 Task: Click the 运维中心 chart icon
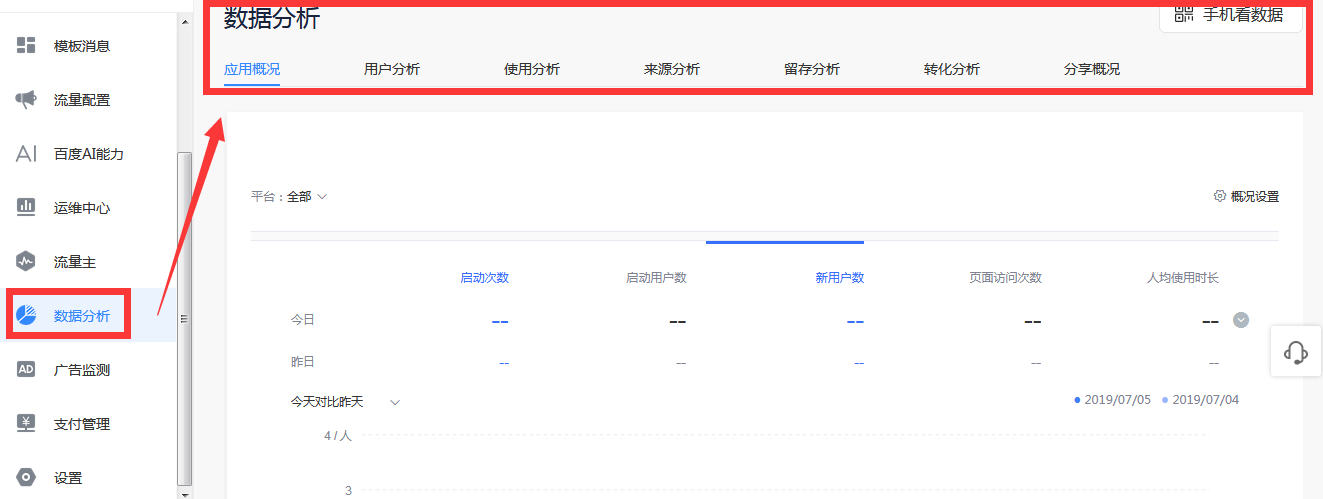pyautogui.click(x=26, y=208)
